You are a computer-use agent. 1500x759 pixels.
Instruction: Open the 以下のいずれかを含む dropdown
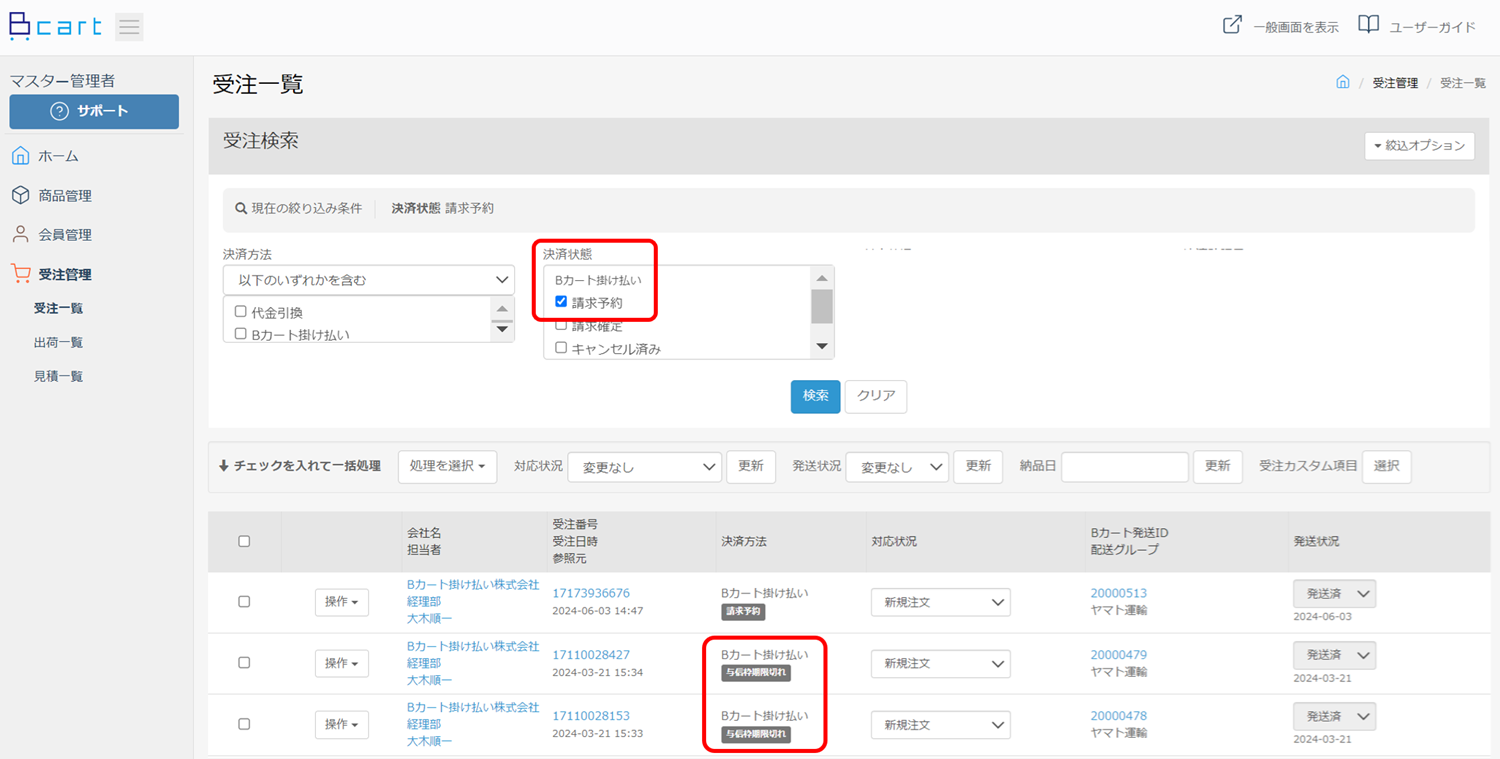369,280
